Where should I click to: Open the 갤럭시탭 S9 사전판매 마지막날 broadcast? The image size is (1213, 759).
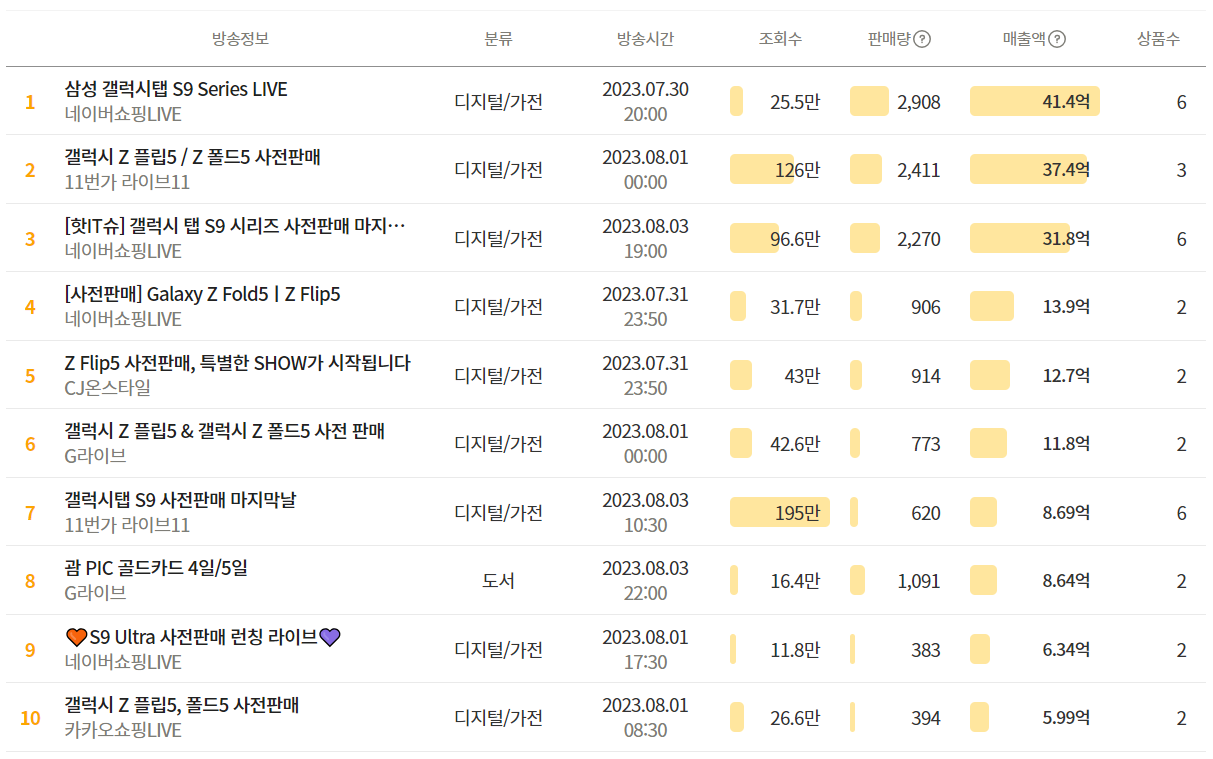(180, 499)
